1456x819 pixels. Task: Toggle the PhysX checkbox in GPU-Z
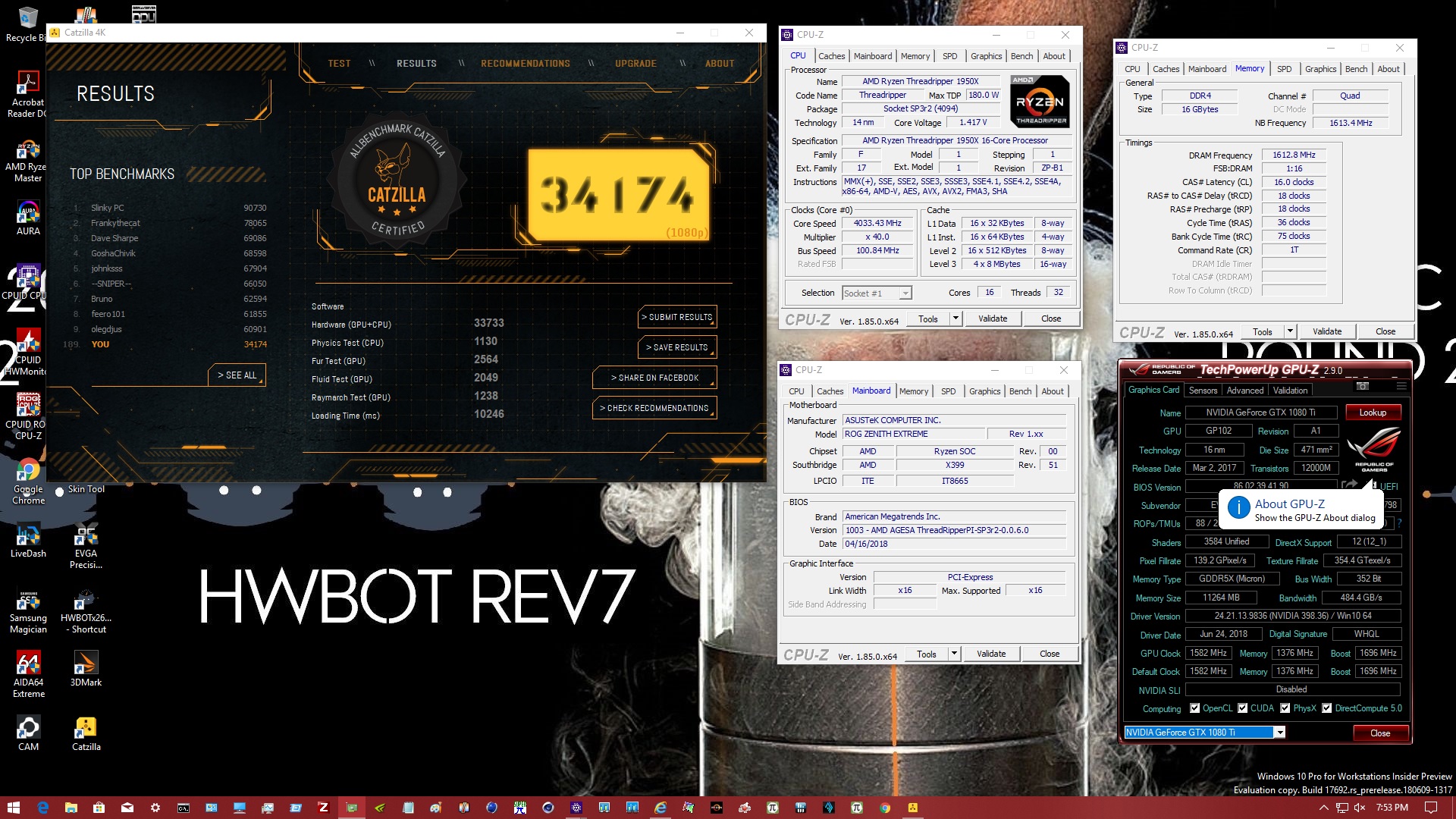point(1285,708)
